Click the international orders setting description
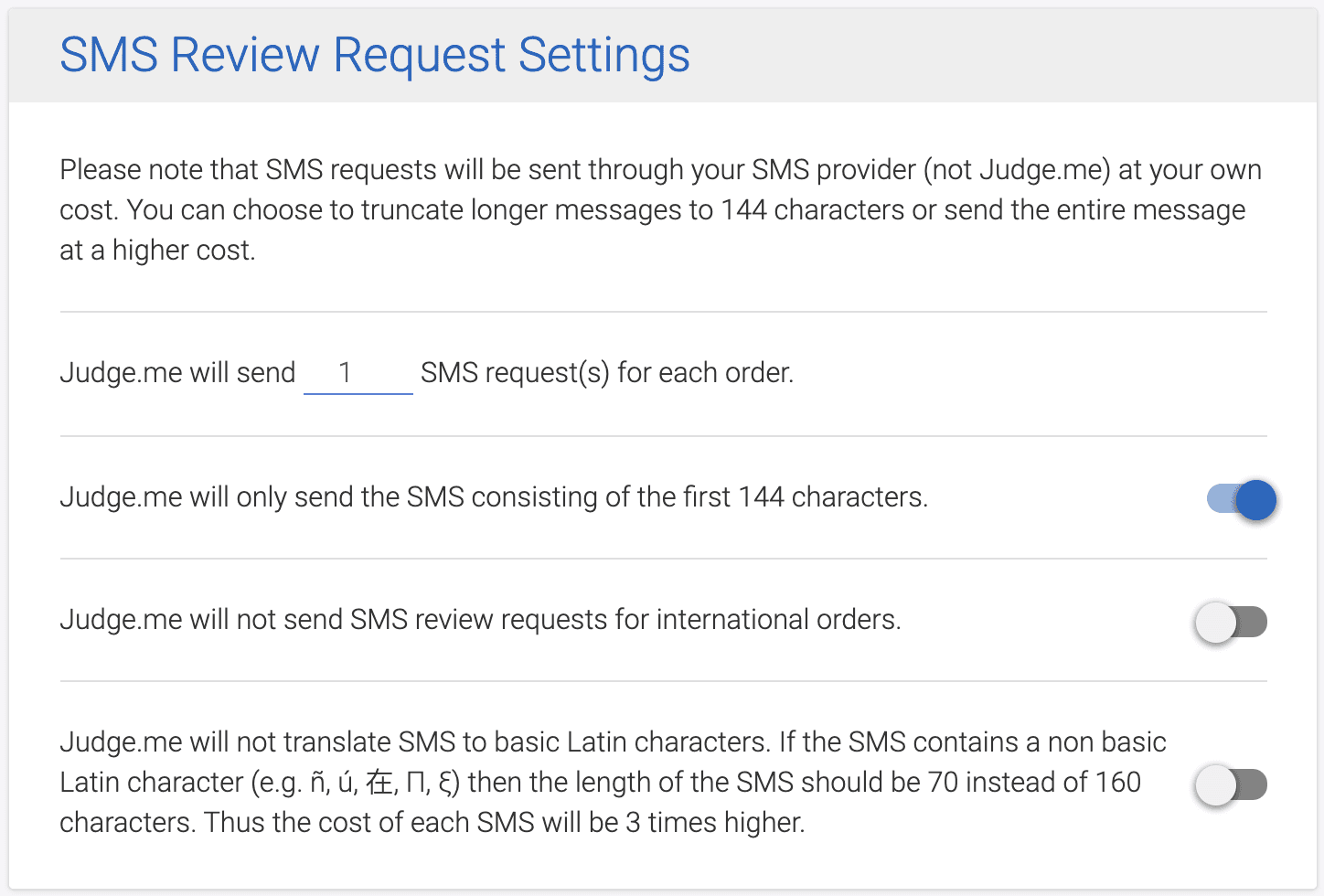This screenshot has height=896, width=1324. point(480,620)
